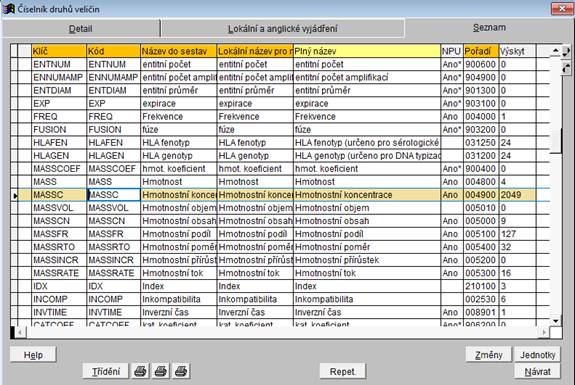This screenshot has width=575, height=385.
Task: Select the ENTDIAM key cell
Action: [59, 90]
